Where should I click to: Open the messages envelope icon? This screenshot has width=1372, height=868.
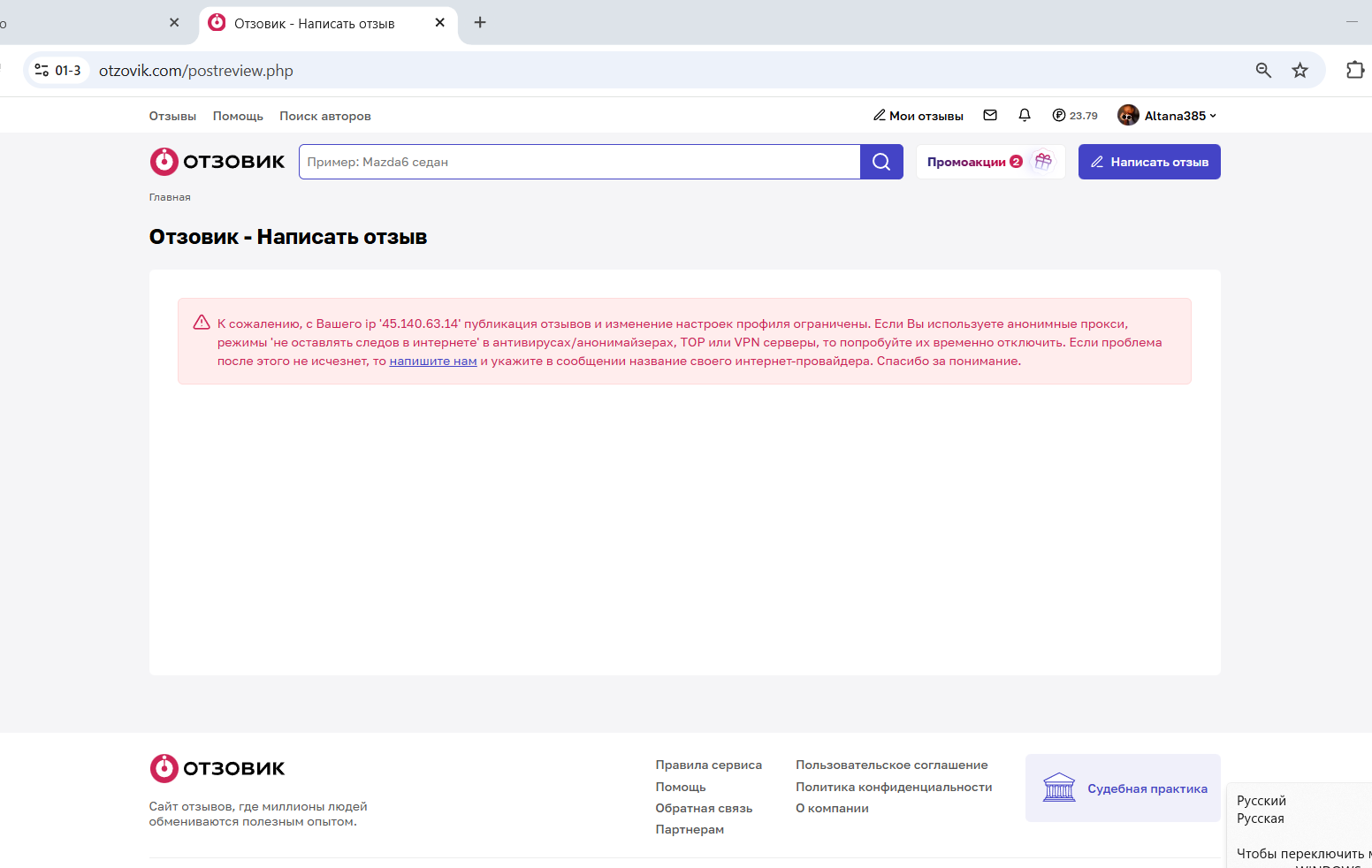pyautogui.click(x=990, y=115)
